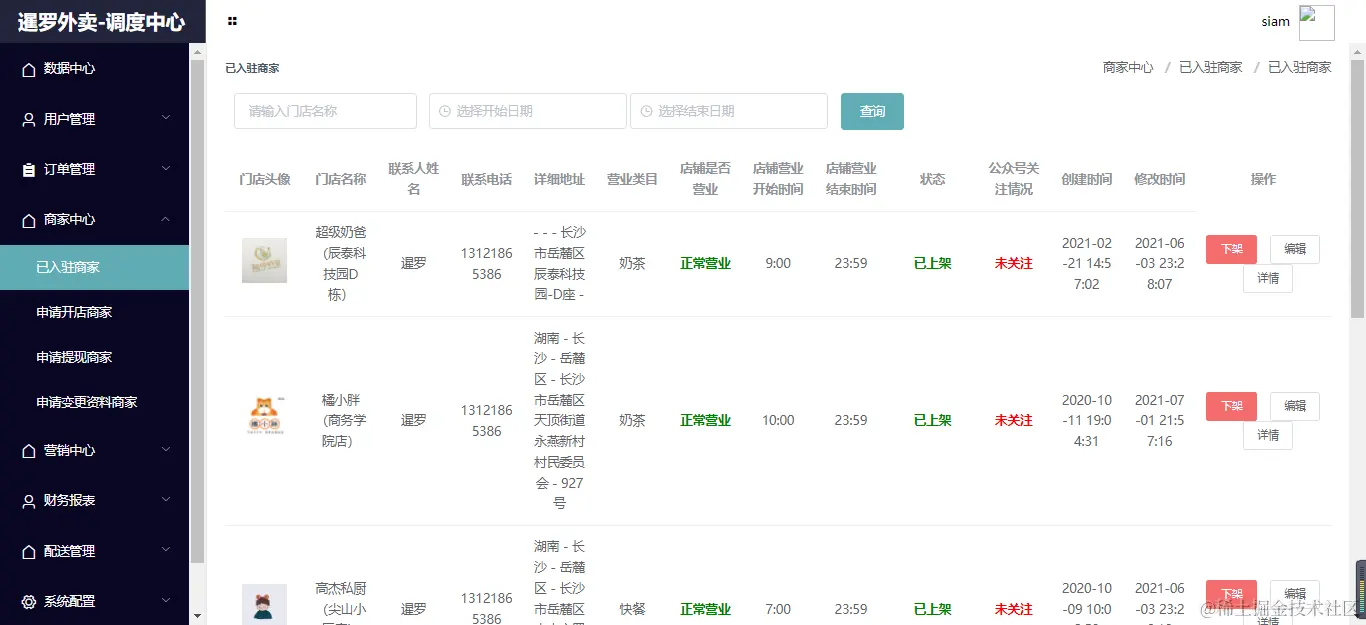
Task: Click the sidebar scrollbar down arrow
Action: point(197,616)
